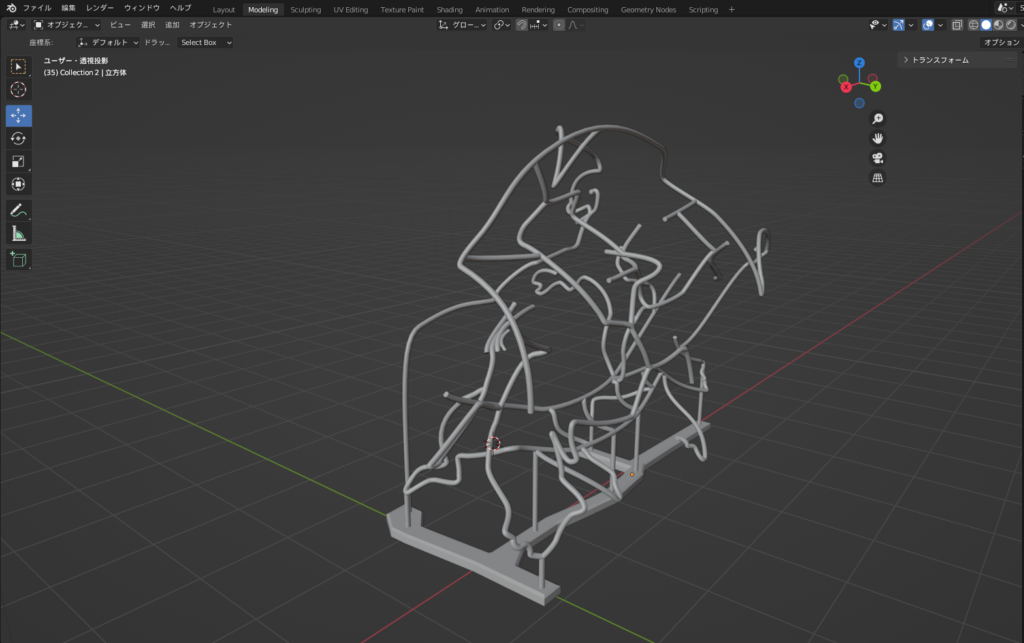Viewport: 1024px width, 643px height.
Task: Click the negative Z gizmo handle
Action: [x=859, y=103]
